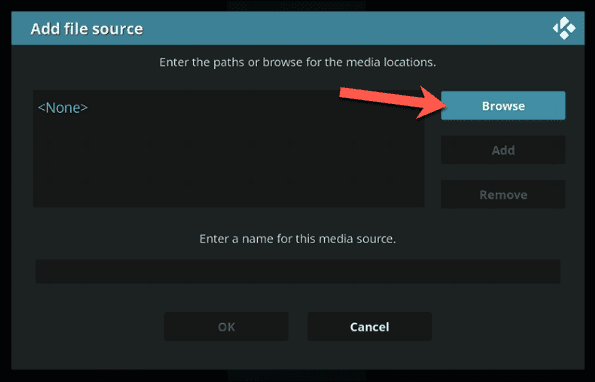This screenshot has height=382, width=595.
Task: Choose Browse to locate media folders
Action: point(503,106)
